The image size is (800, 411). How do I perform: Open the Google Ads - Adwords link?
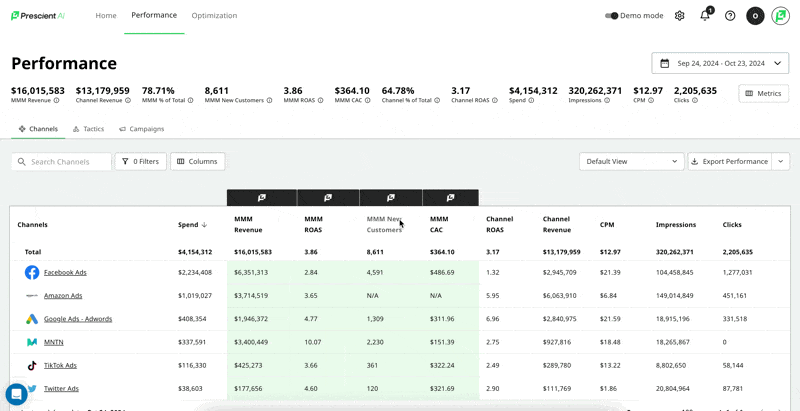(78, 319)
